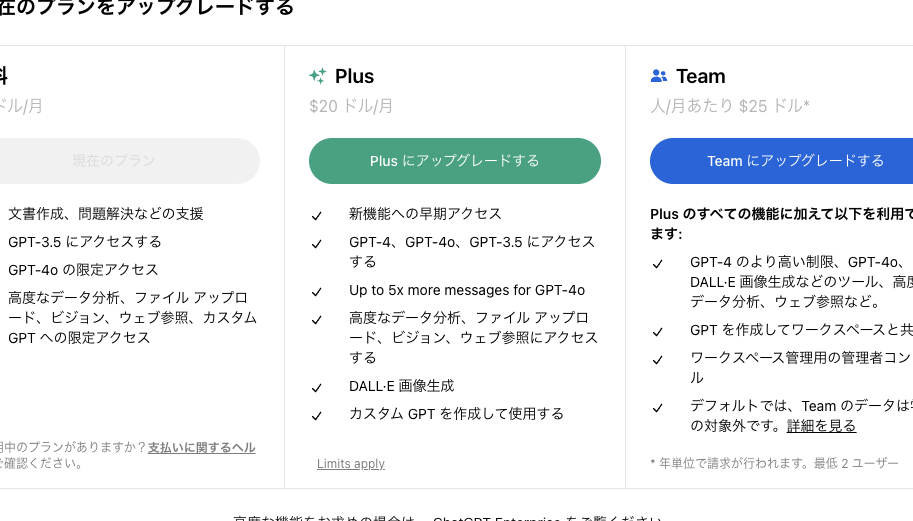913x521 pixels.
Task: Click the Team price 人/月あたり $25 ドル
Action: [x=730, y=106]
